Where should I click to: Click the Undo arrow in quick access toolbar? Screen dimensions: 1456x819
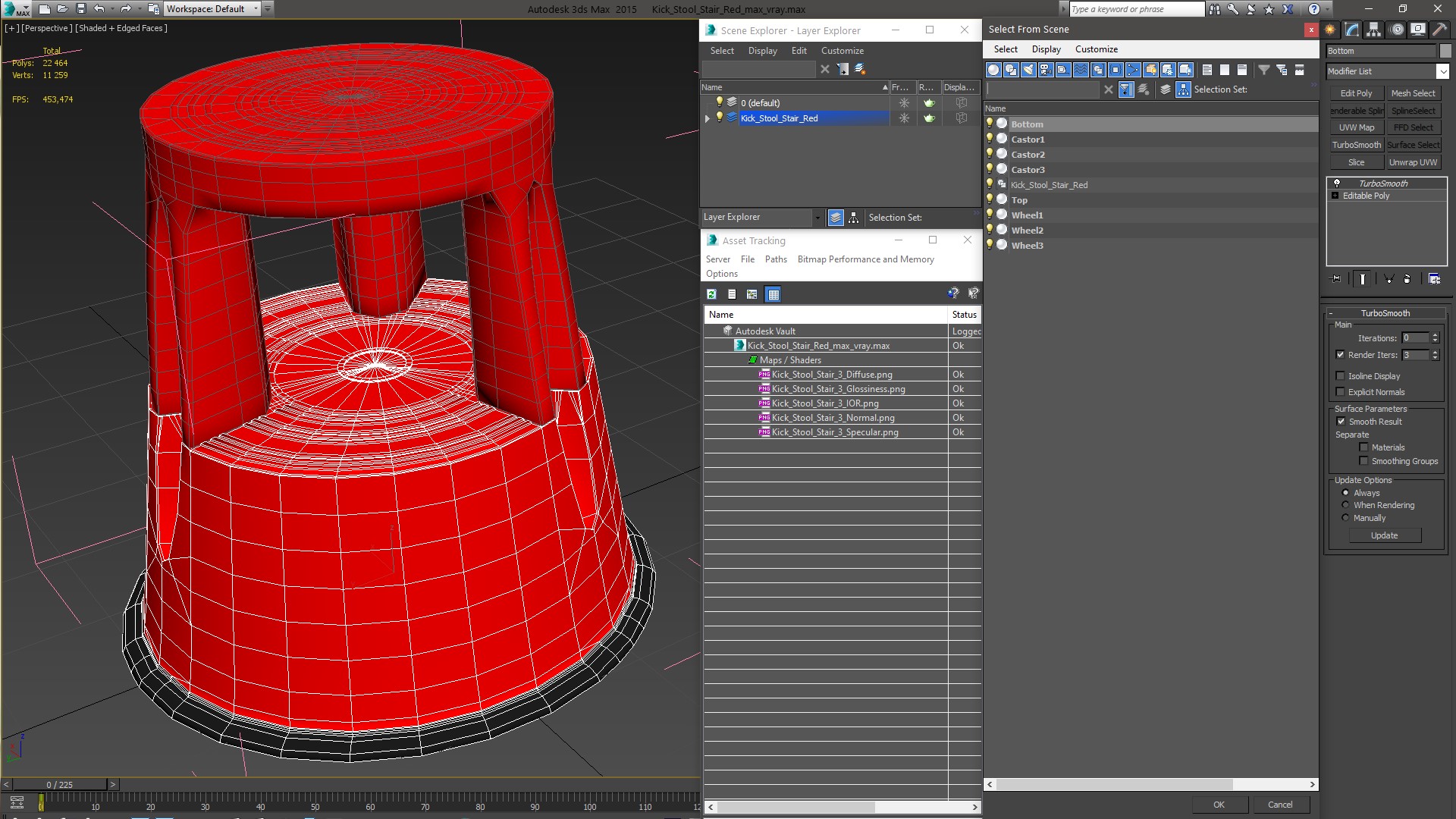(99, 9)
